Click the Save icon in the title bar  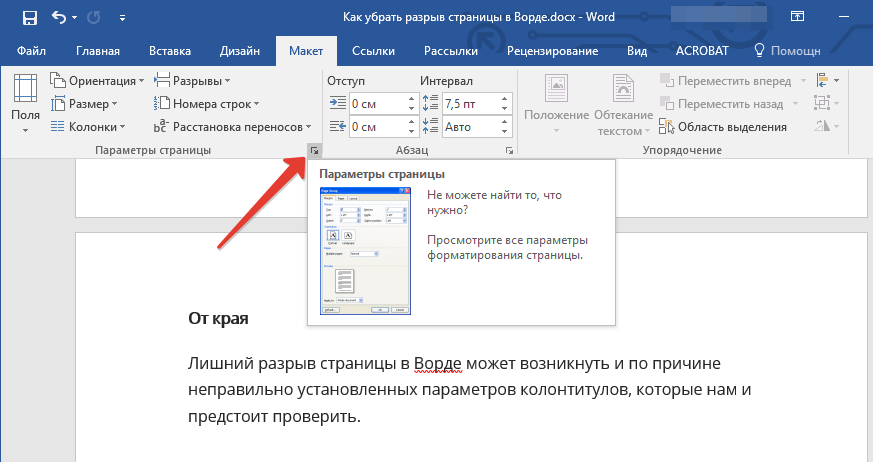30,18
